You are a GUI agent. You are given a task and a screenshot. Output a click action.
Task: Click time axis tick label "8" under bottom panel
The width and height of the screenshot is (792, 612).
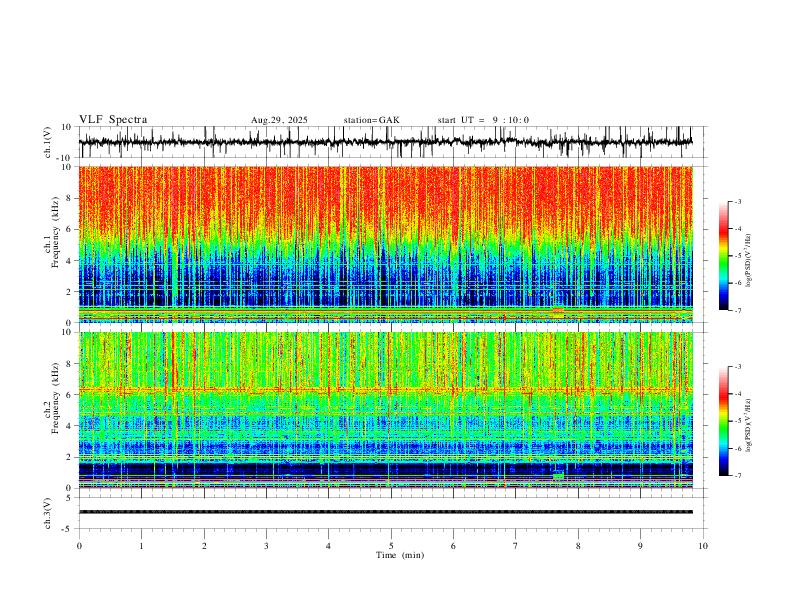tap(578, 546)
